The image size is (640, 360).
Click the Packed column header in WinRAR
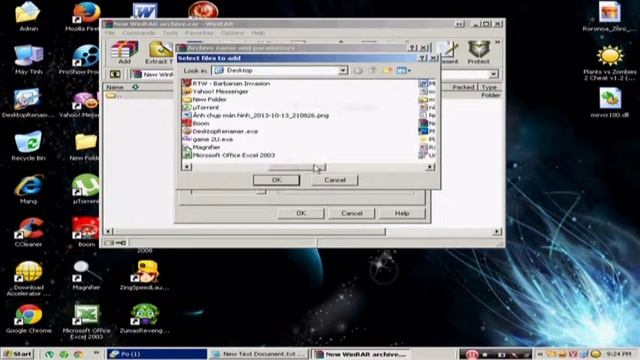(x=464, y=87)
